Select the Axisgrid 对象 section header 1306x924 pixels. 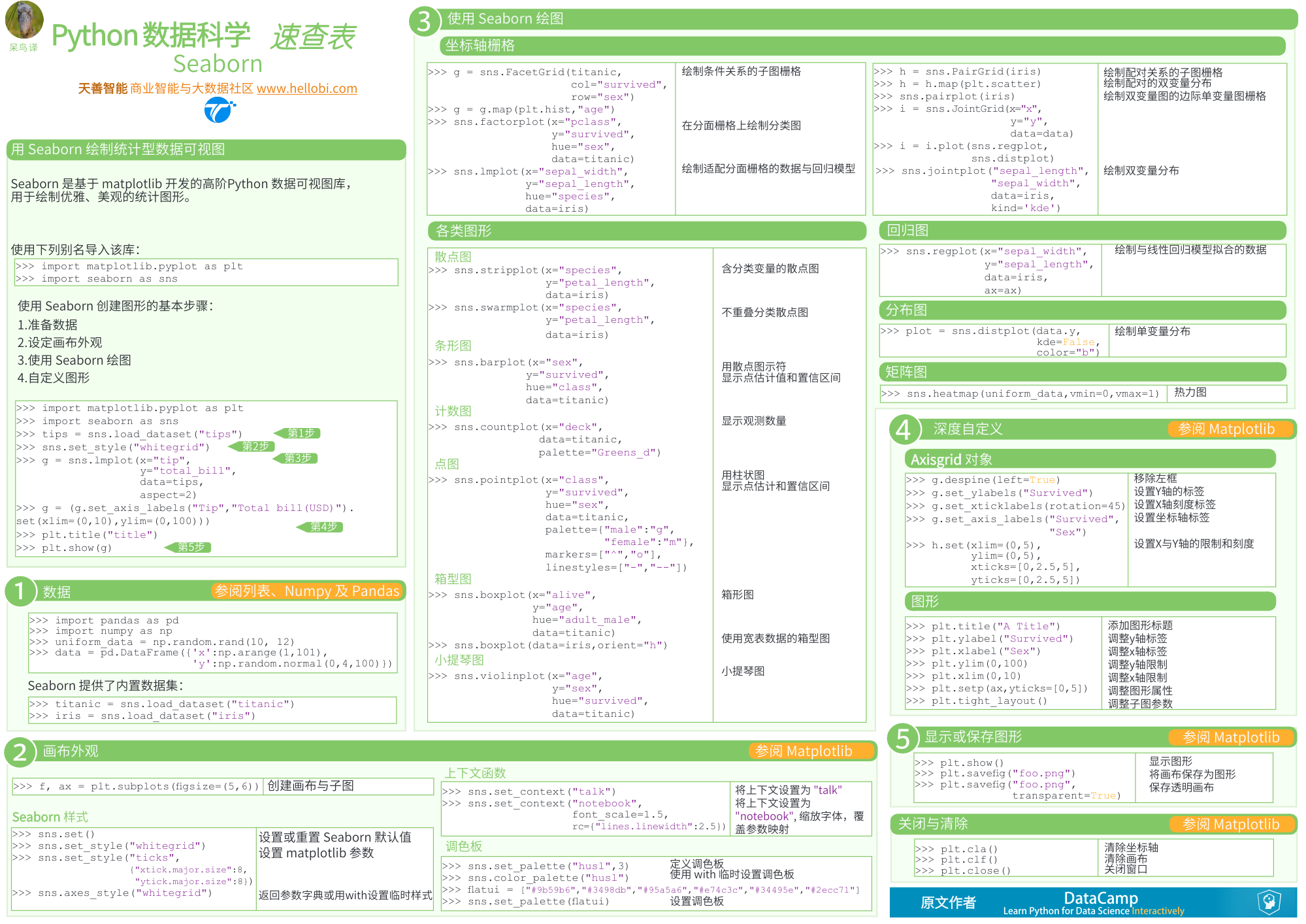[951, 460]
